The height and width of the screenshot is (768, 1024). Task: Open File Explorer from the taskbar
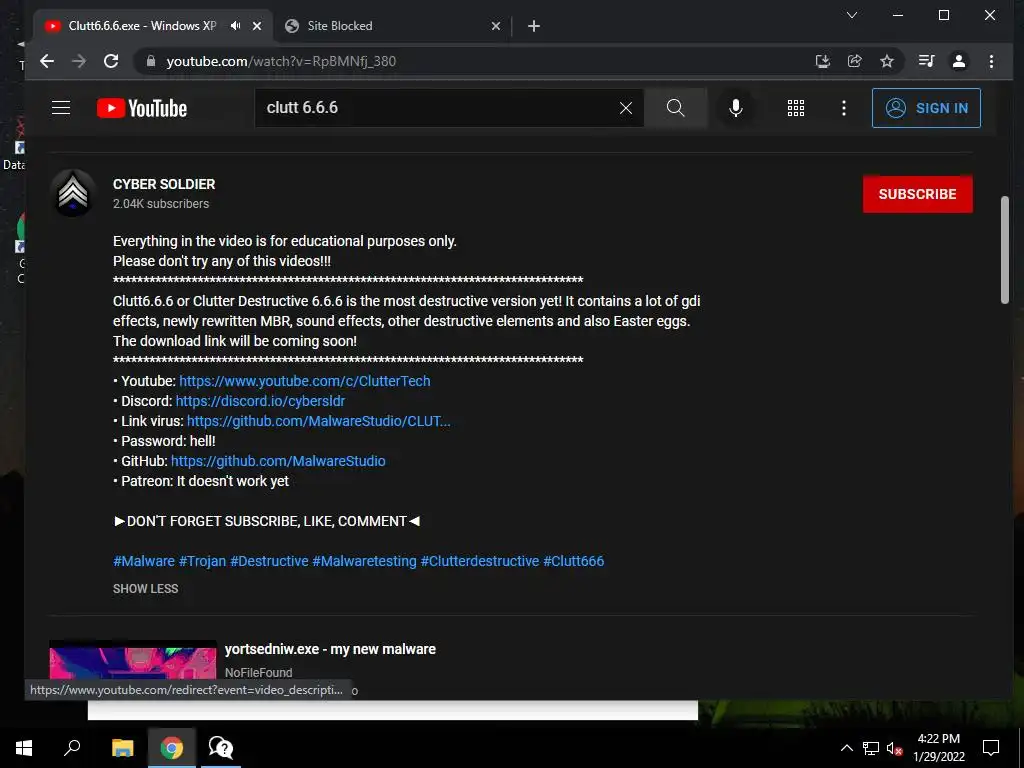coord(122,748)
